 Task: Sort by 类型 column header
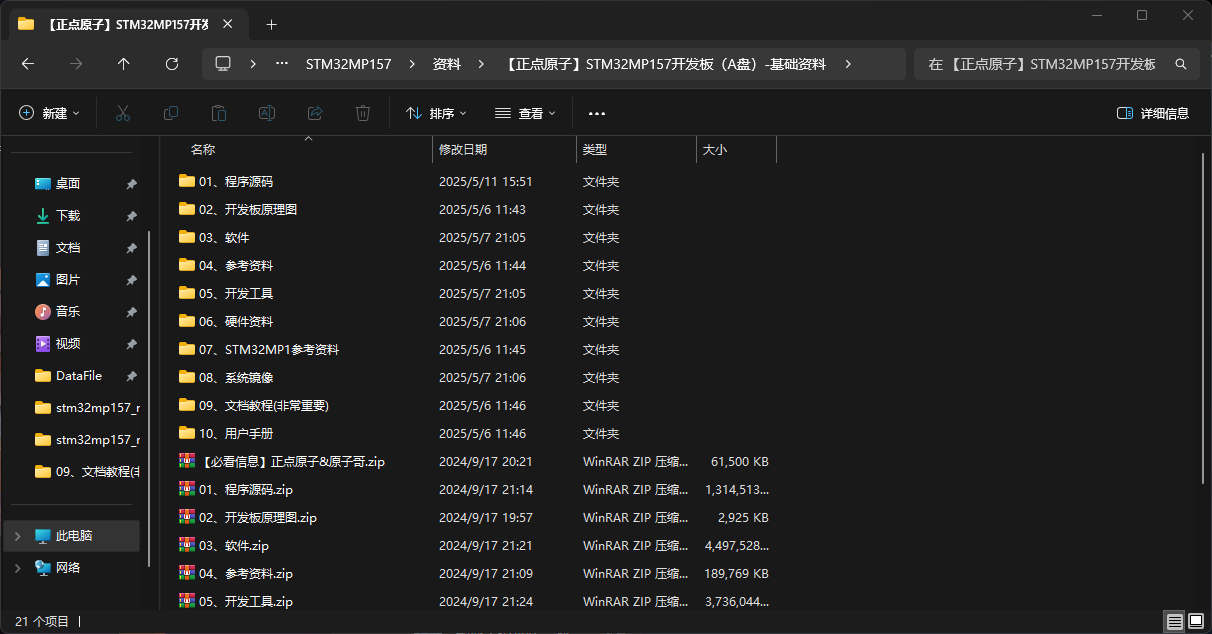point(595,150)
